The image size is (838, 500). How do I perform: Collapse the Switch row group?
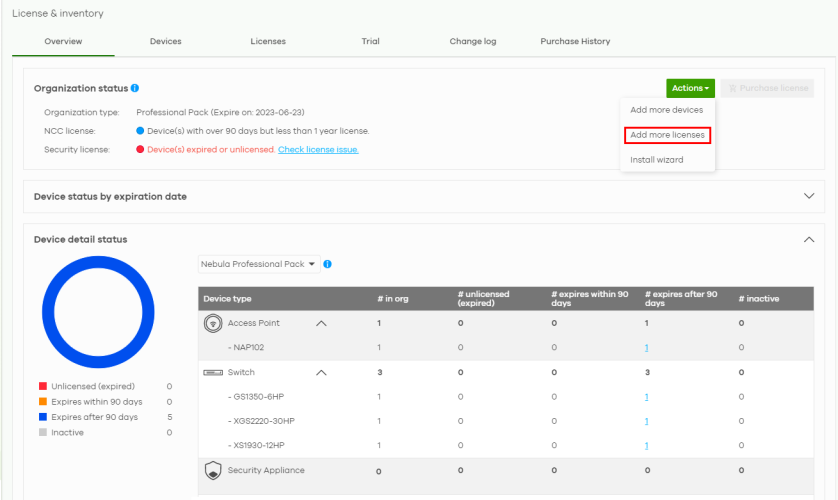(321, 372)
